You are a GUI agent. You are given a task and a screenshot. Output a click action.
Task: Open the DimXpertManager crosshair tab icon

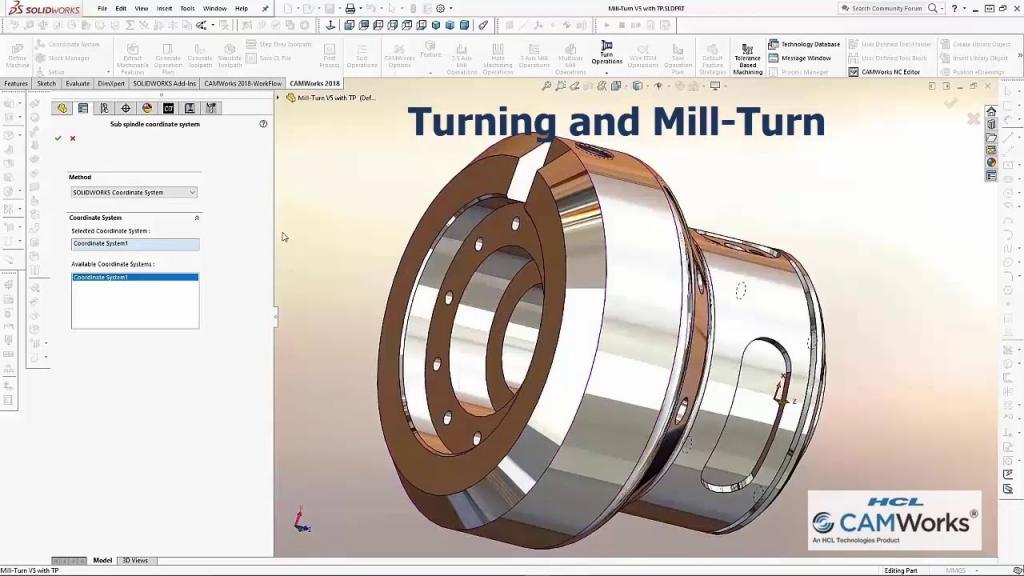coord(125,108)
